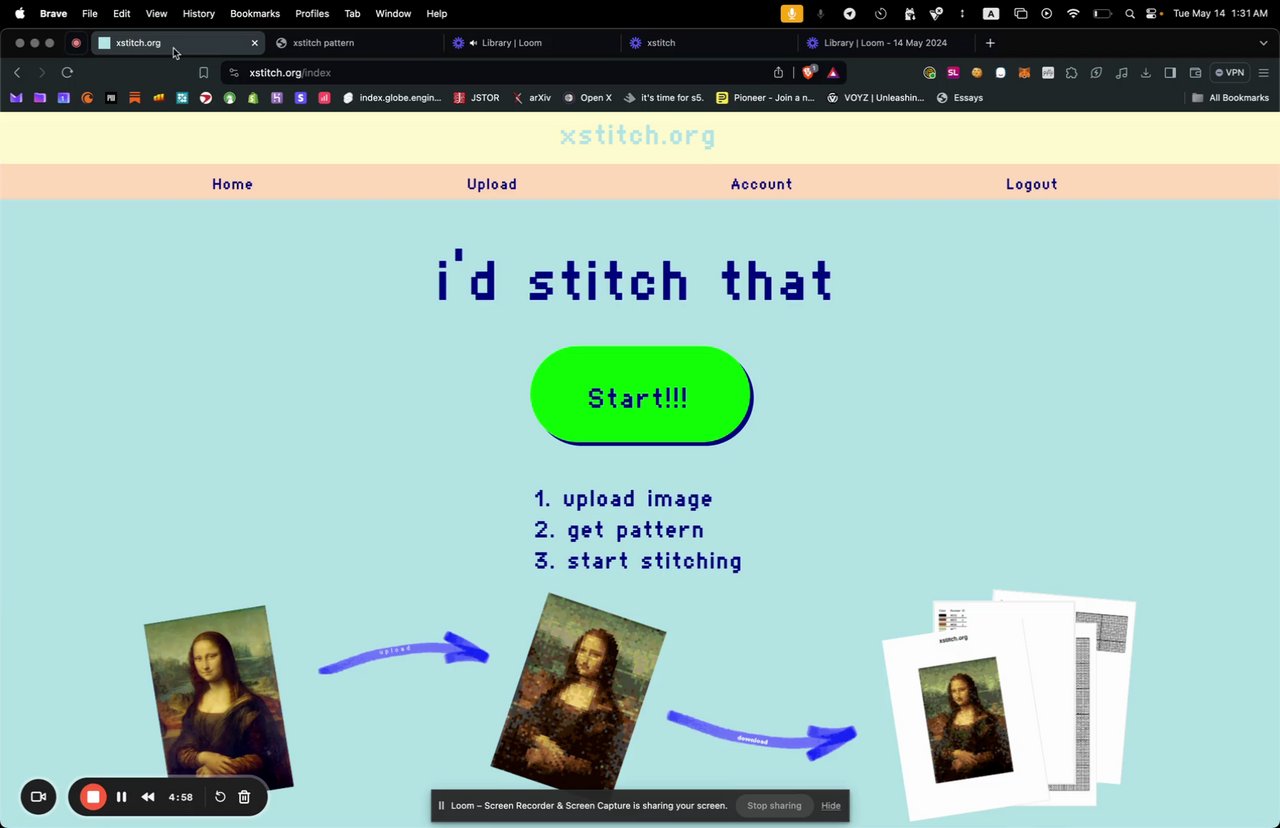Open the music note media control
1280x828 pixels.
tap(1121, 72)
